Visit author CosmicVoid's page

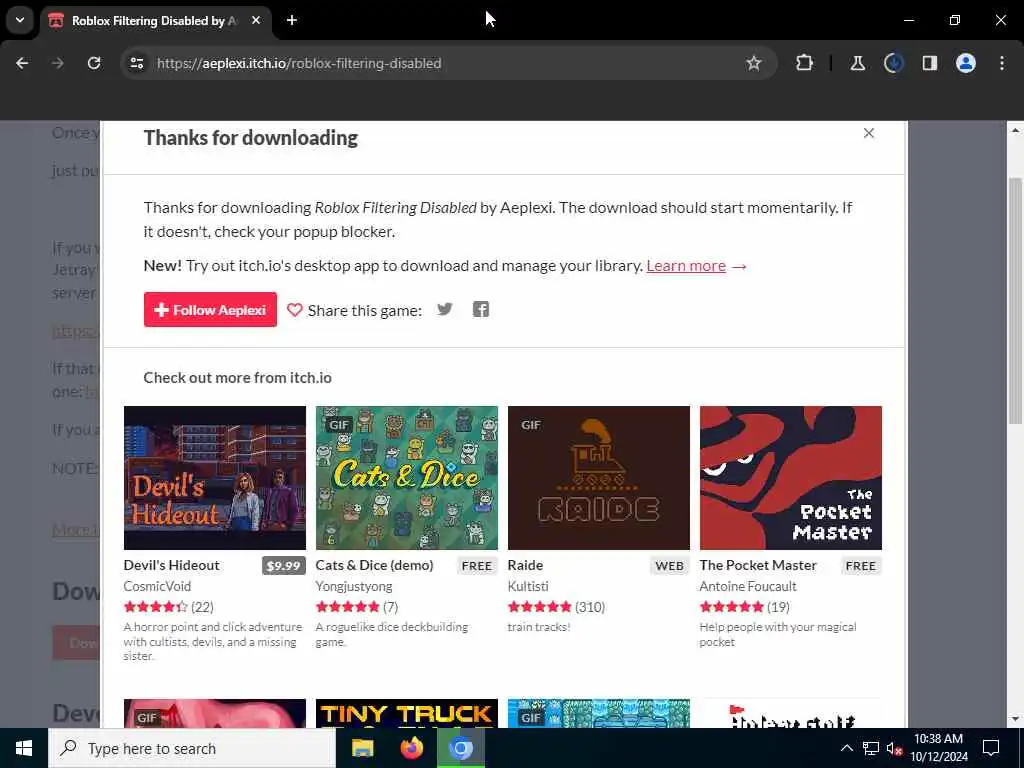click(x=157, y=586)
